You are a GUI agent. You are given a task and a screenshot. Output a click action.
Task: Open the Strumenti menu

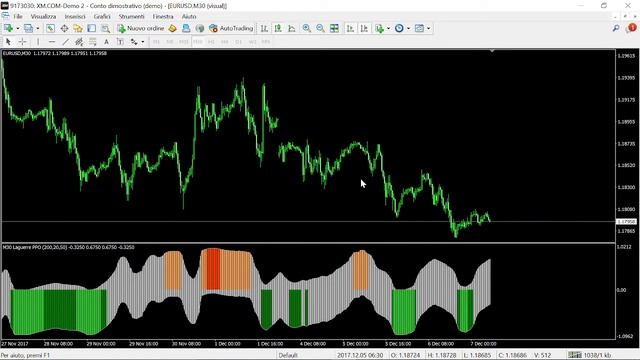(x=131, y=16)
